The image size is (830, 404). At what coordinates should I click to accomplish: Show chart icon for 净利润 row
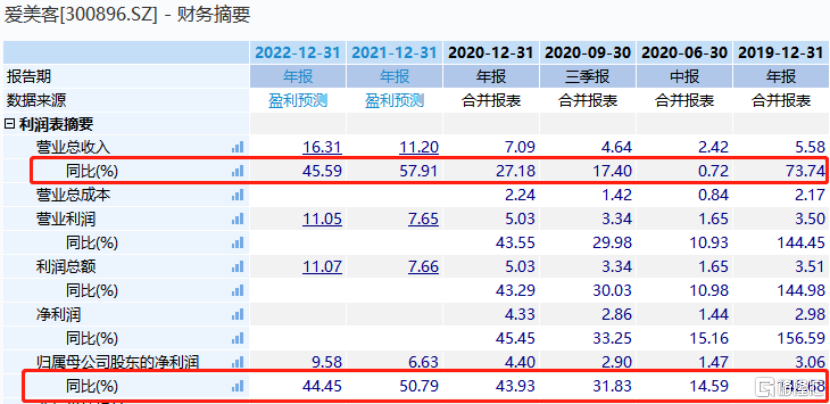237,314
